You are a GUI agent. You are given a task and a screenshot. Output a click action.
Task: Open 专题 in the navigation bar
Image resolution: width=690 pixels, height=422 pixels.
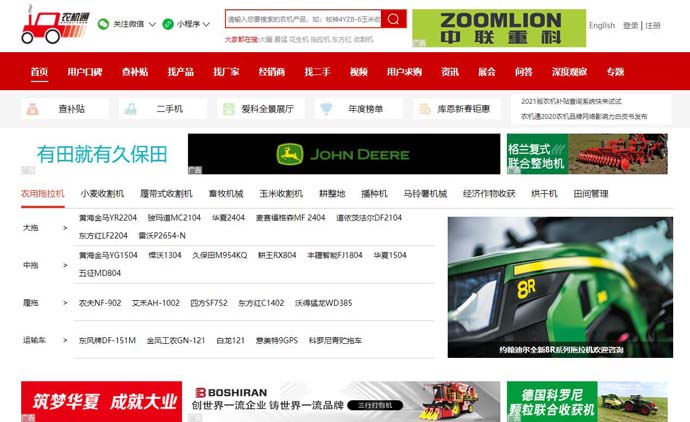pyautogui.click(x=615, y=72)
